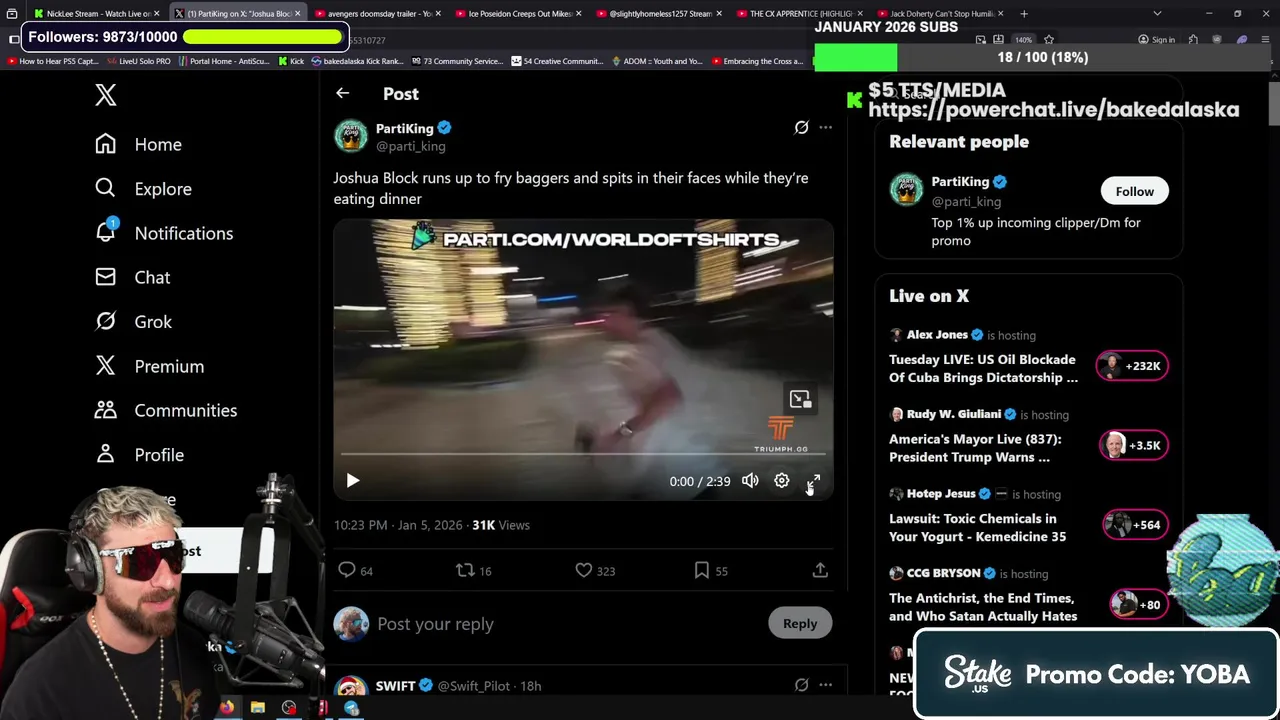Open Explore in X sidebar
1280x720 pixels.
point(143,188)
